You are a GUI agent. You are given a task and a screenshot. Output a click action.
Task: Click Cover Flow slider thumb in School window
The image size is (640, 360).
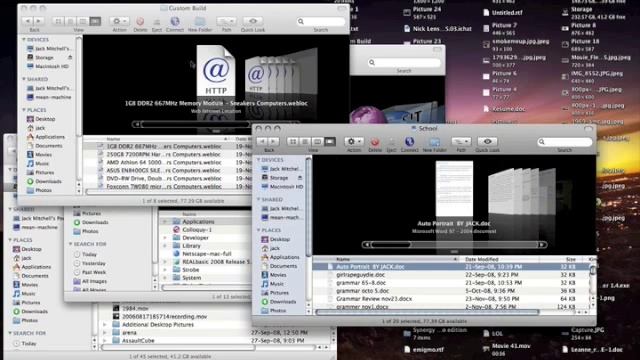coord(391,244)
